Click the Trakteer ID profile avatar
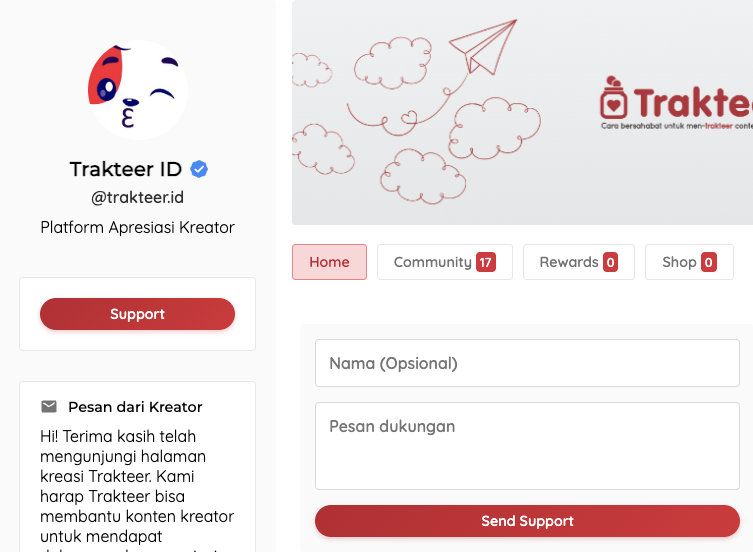This screenshot has height=552, width=753. point(138,90)
